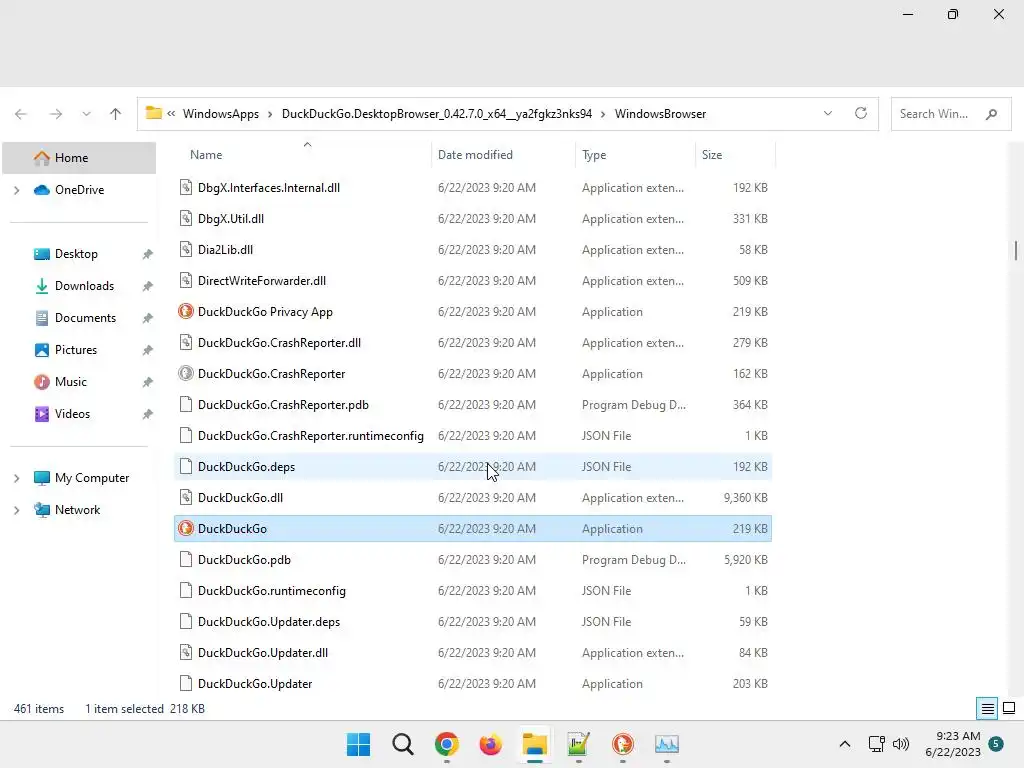Viewport: 1024px width, 768px height.
Task: Select the DuckDuckGo.dll file icon
Action: coord(186,497)
